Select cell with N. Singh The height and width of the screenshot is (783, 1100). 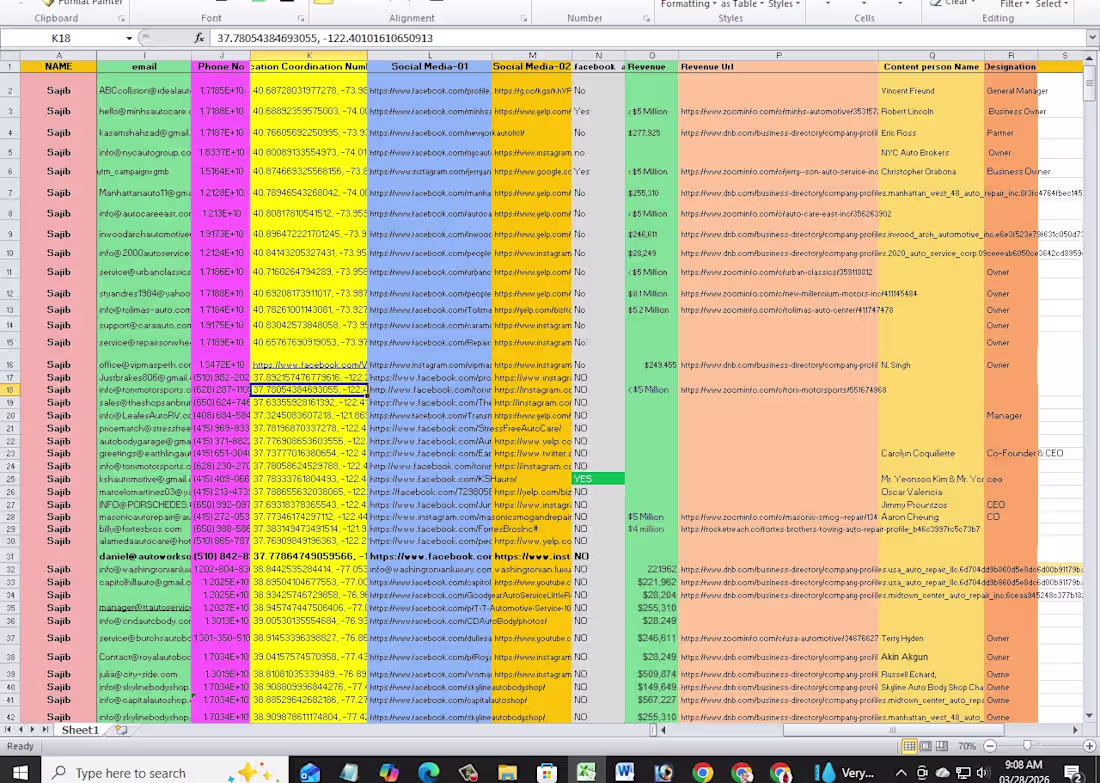click(x=931, y=365)
